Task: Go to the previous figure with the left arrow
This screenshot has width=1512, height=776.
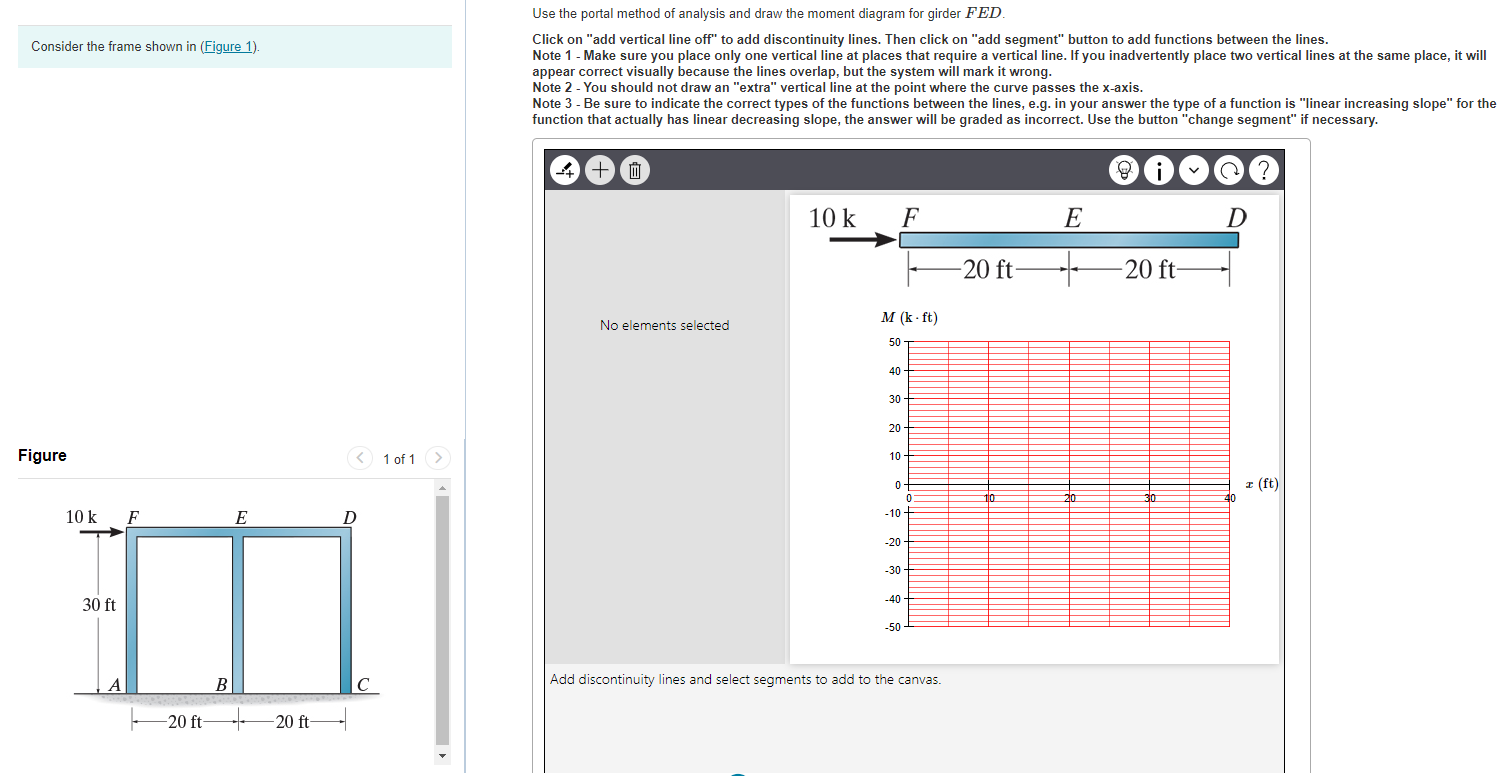Action: point(360,458)
